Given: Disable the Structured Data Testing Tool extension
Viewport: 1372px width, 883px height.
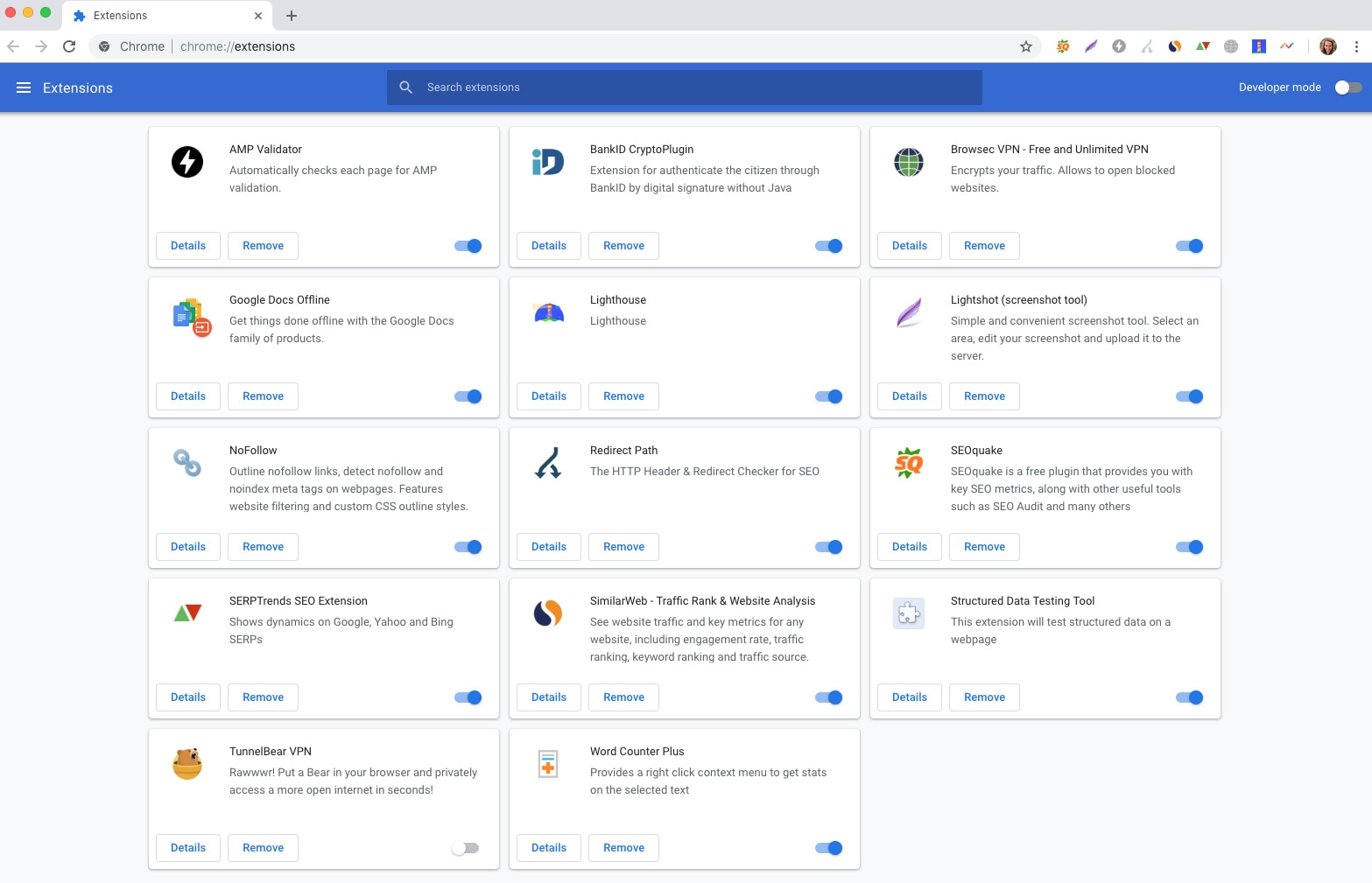Looking at the screenshot, I should [x=1190, y=697].
